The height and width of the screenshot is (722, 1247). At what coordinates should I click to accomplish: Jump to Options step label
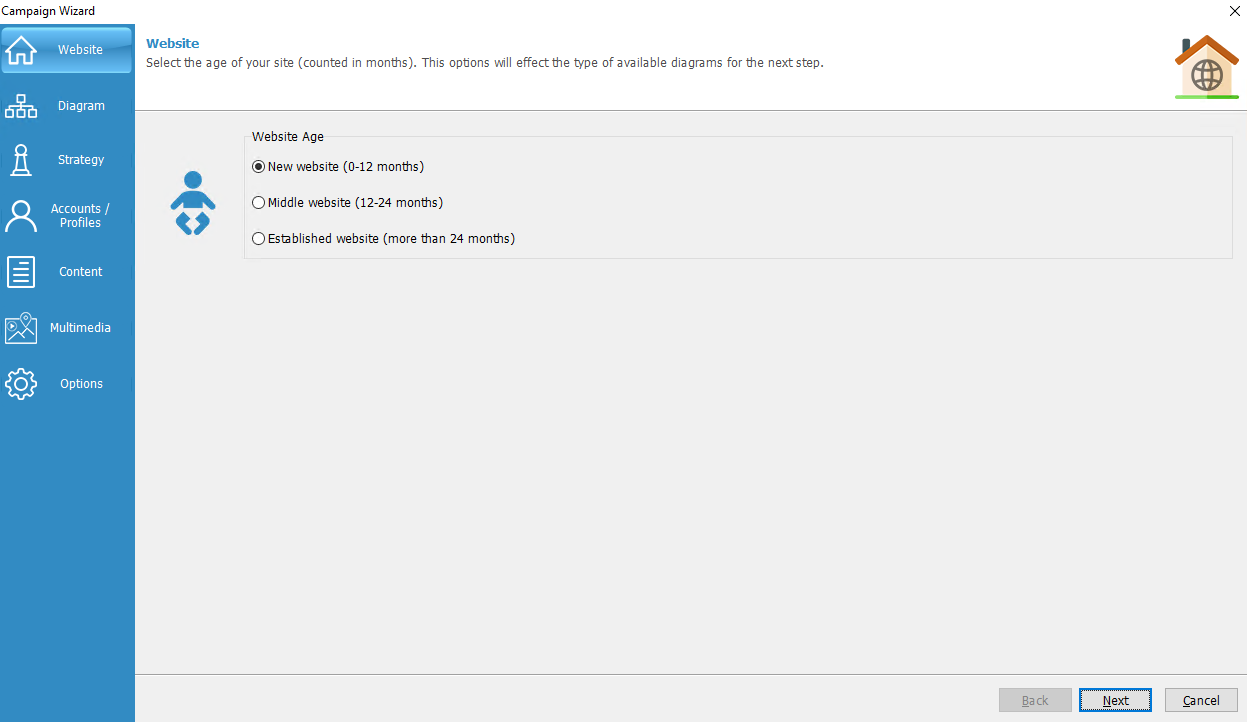point(81,384)
